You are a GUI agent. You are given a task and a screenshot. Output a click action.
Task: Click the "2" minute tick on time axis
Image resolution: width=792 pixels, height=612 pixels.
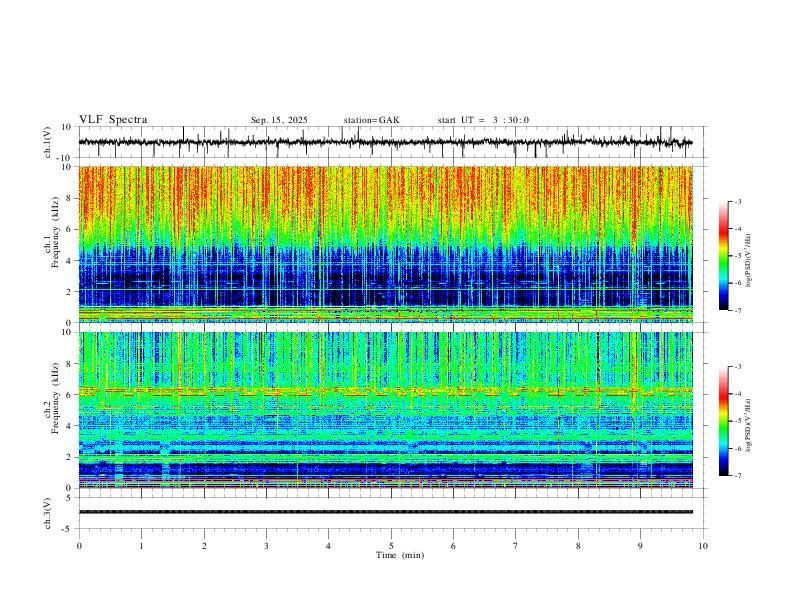[x=204, y=546]
